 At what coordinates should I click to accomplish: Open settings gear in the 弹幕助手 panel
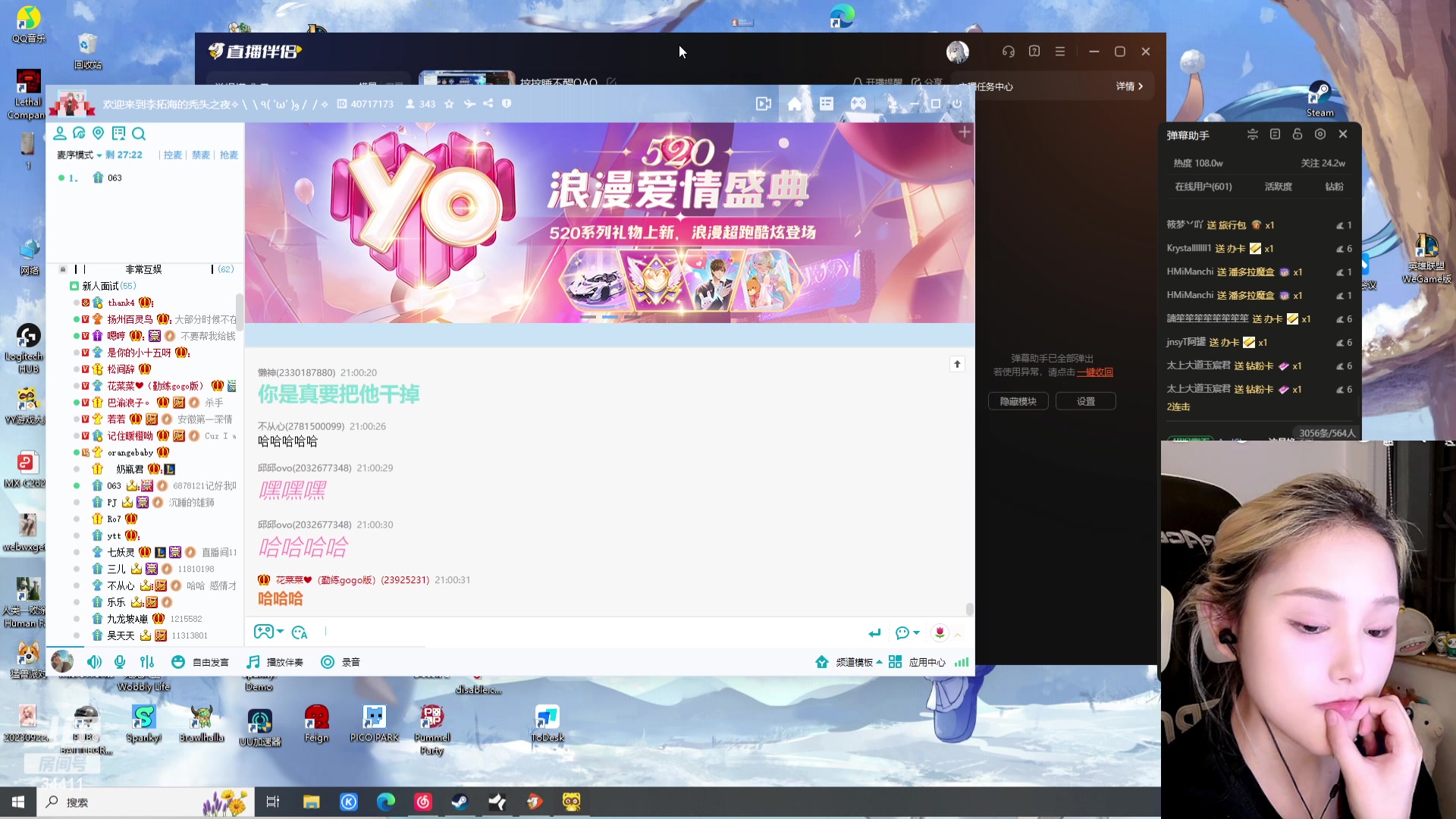click(1320, 133)
